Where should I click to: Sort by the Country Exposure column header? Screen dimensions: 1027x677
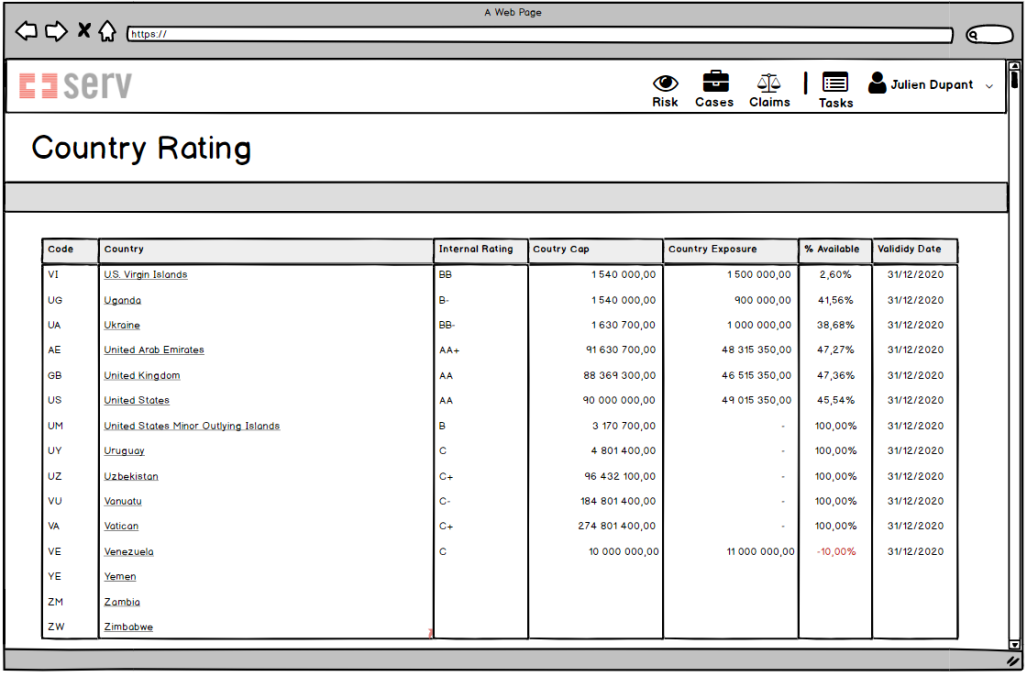[x=731, y=251]
